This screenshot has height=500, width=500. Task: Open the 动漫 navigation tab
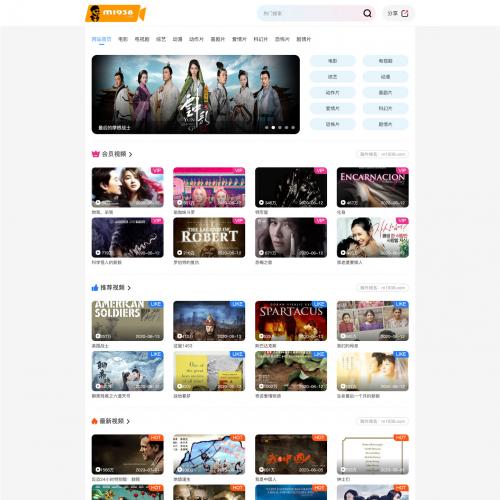[177, 39]
